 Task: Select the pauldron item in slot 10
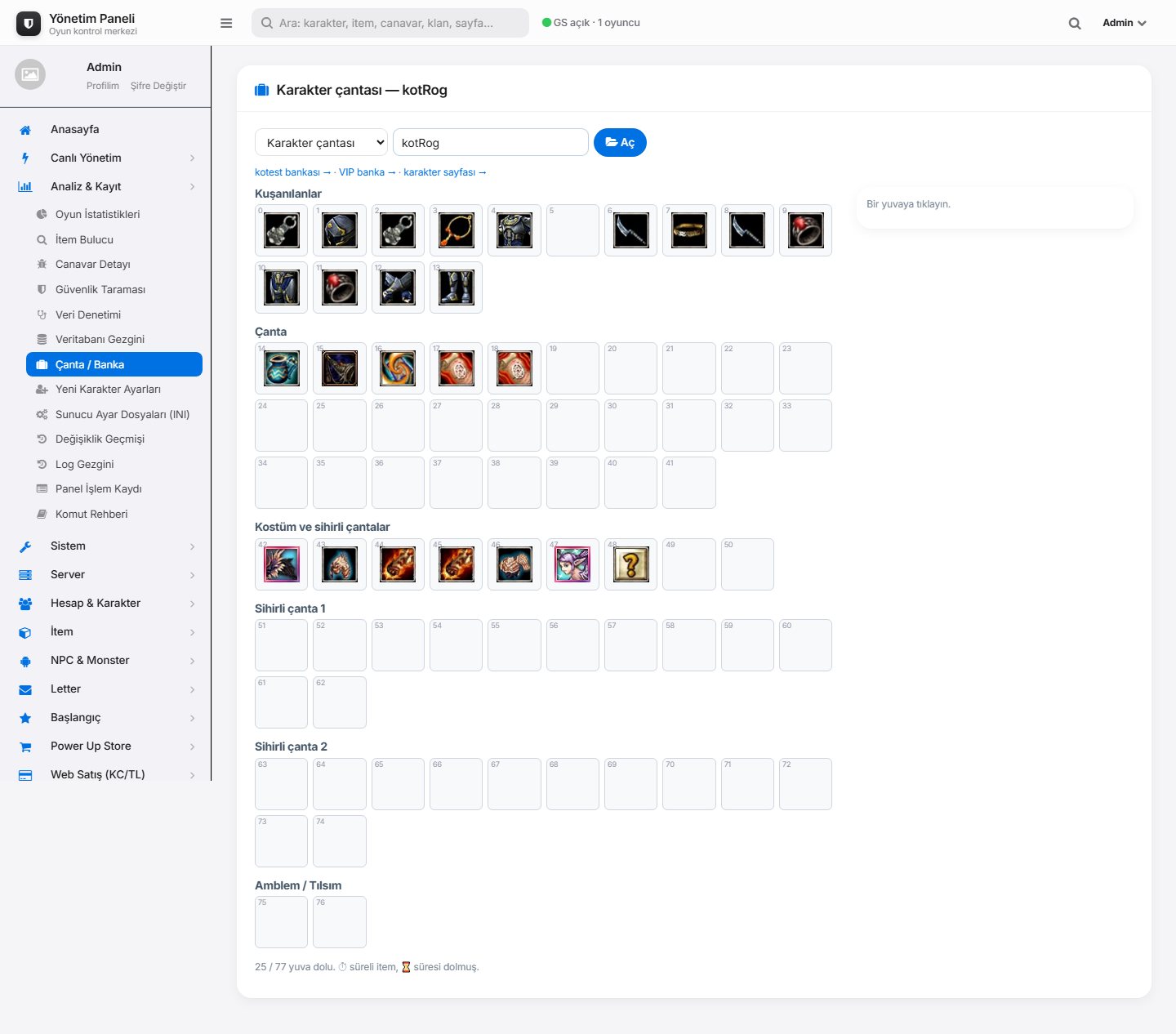281,287
